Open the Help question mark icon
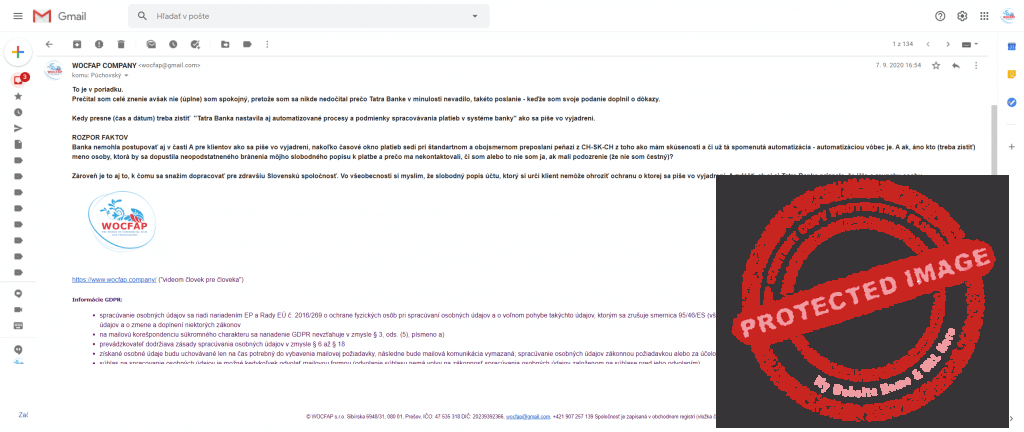The height and width of the screenshot is (432, 1024). [940, 16]
